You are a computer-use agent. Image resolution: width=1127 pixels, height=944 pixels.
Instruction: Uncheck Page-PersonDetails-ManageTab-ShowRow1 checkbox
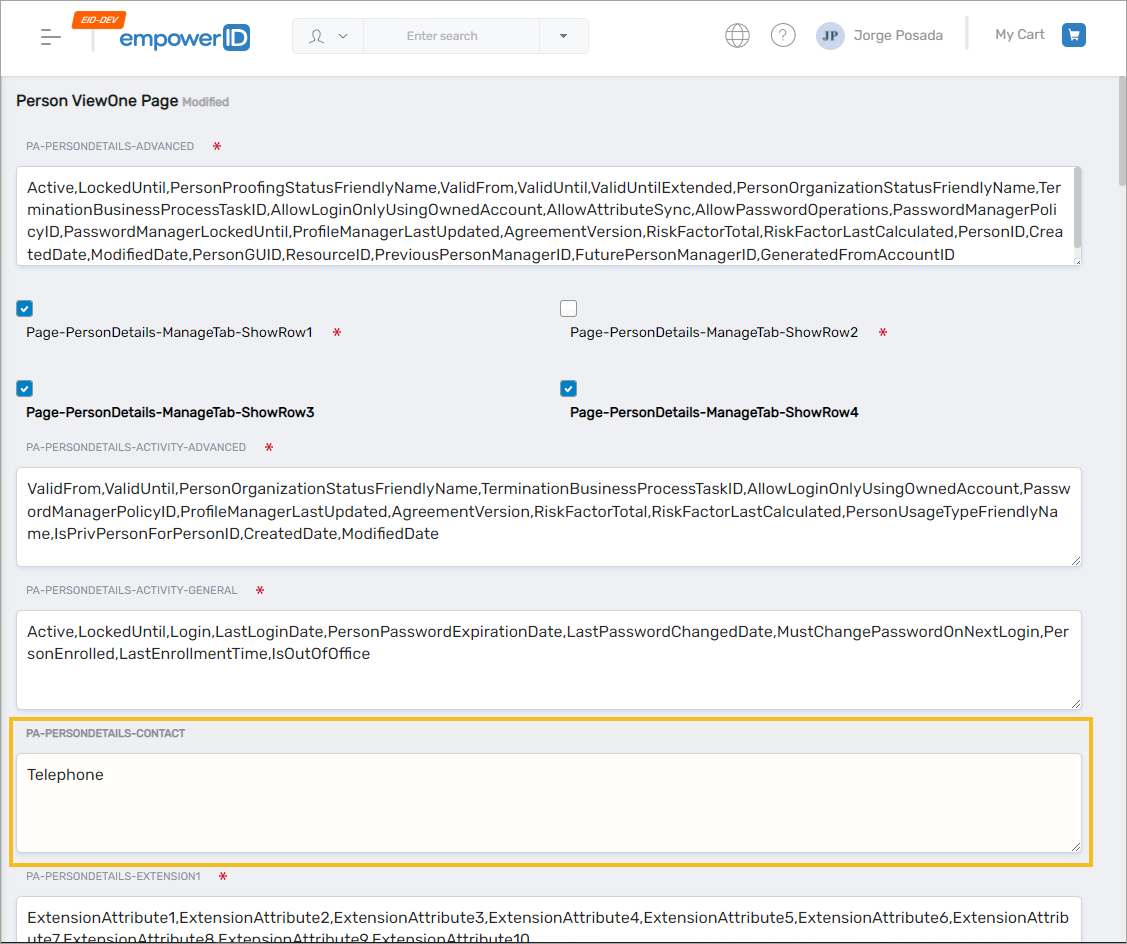[25, 308]
